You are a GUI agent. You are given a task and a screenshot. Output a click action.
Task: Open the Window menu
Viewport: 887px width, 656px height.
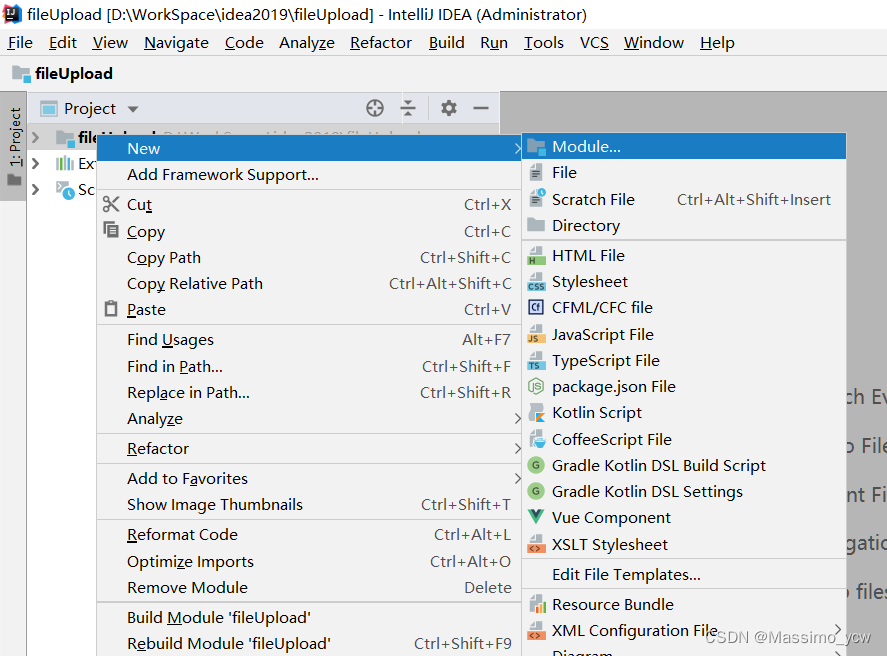(x=654, y=43)
